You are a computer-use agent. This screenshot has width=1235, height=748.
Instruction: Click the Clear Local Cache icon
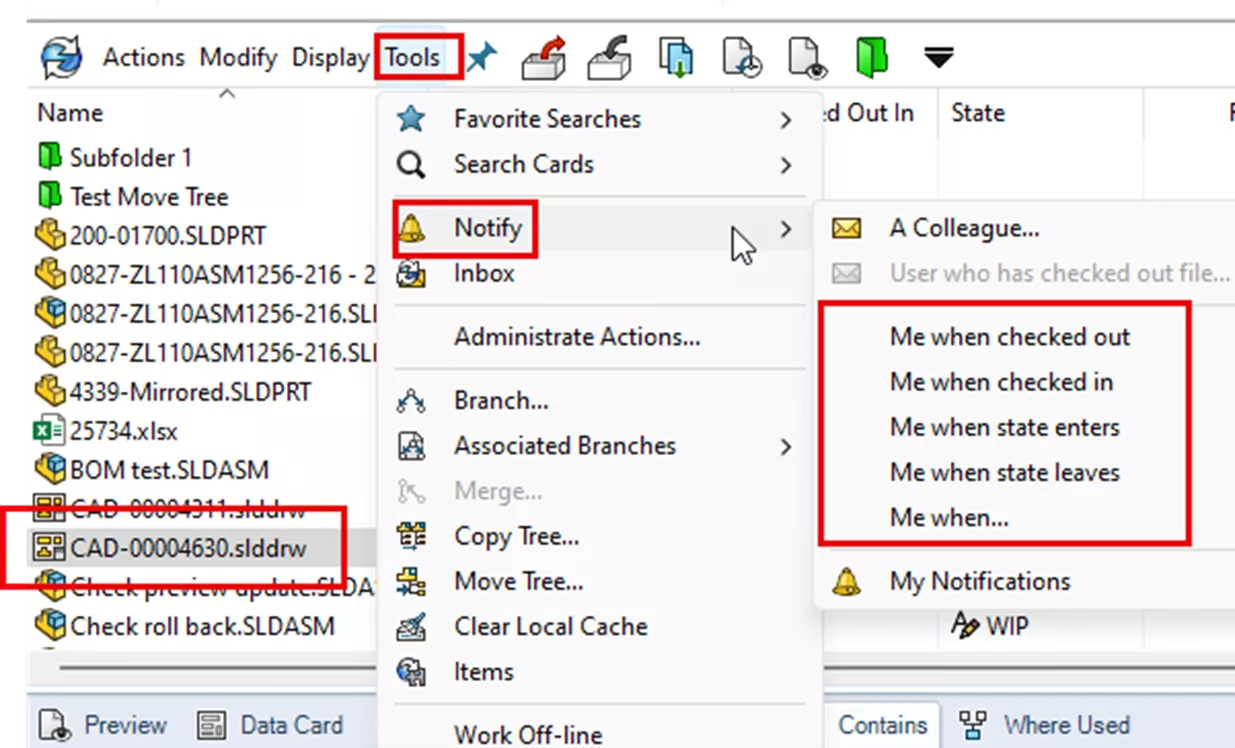point(411,627)
